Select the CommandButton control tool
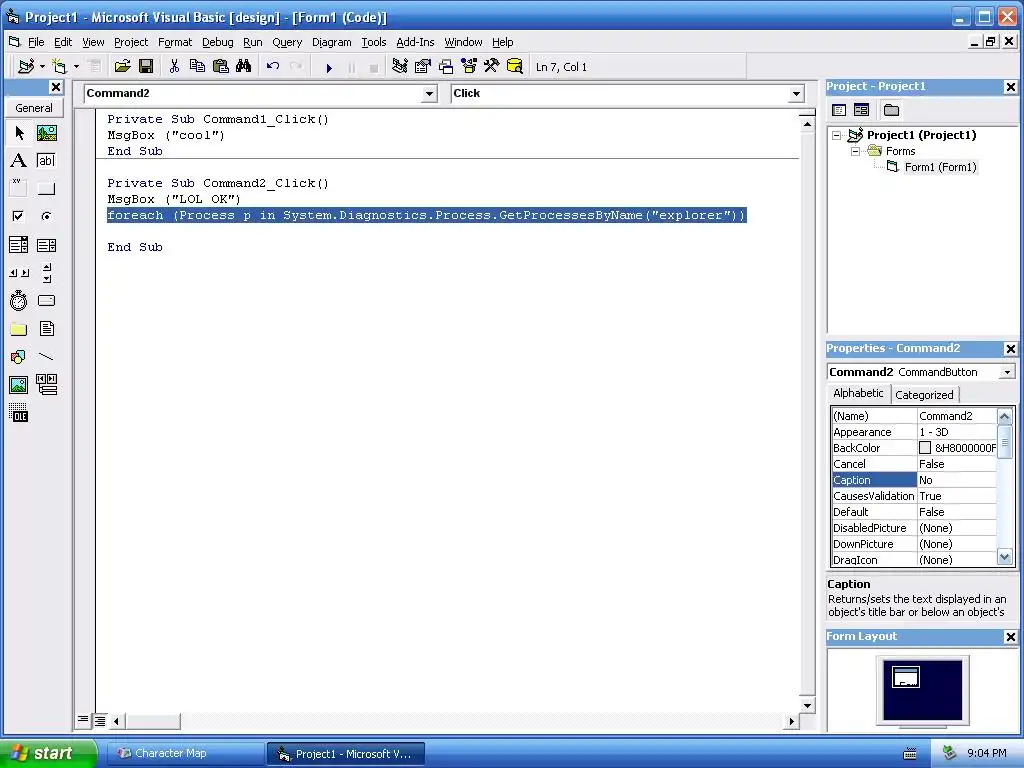The height and width of the screenshot is (768, 1024). pyautogui.click(x=46, y=189)
